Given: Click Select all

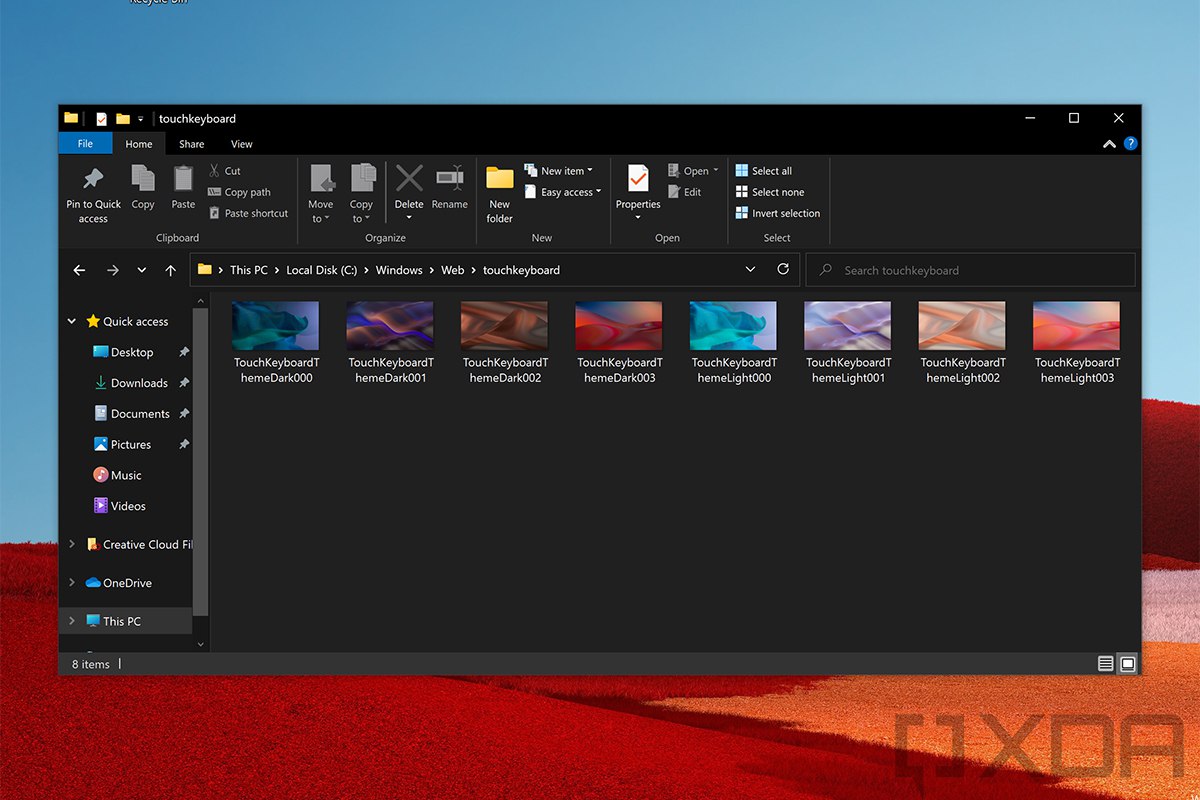Looking at the screenshot, I should pyautogui.click(x=764, y=171).
